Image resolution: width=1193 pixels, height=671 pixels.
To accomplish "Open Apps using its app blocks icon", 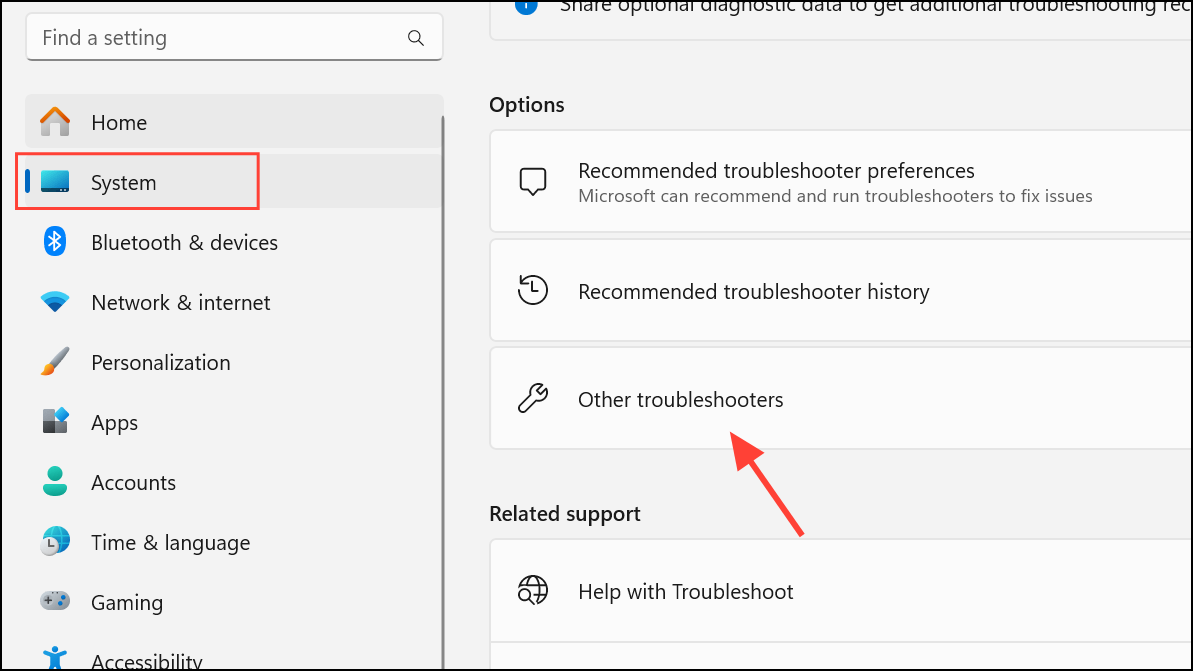I will pos(56,421).
